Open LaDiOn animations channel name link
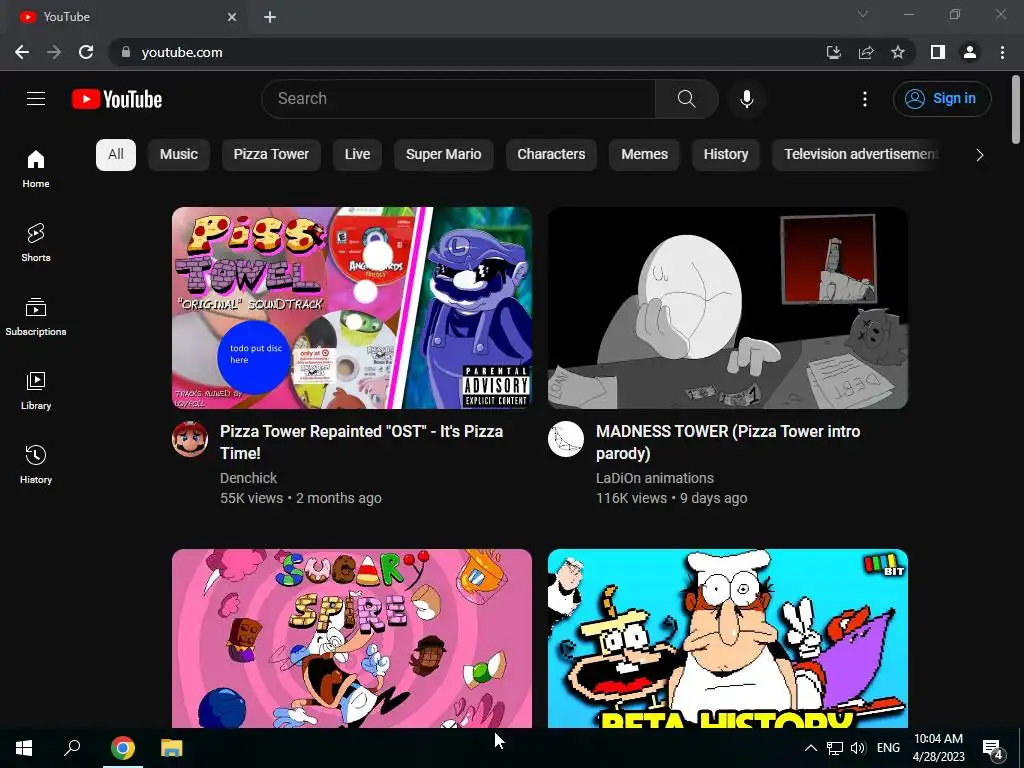Image resolution: width=1024 pixels, height=768 pixels. pos(654,478)
